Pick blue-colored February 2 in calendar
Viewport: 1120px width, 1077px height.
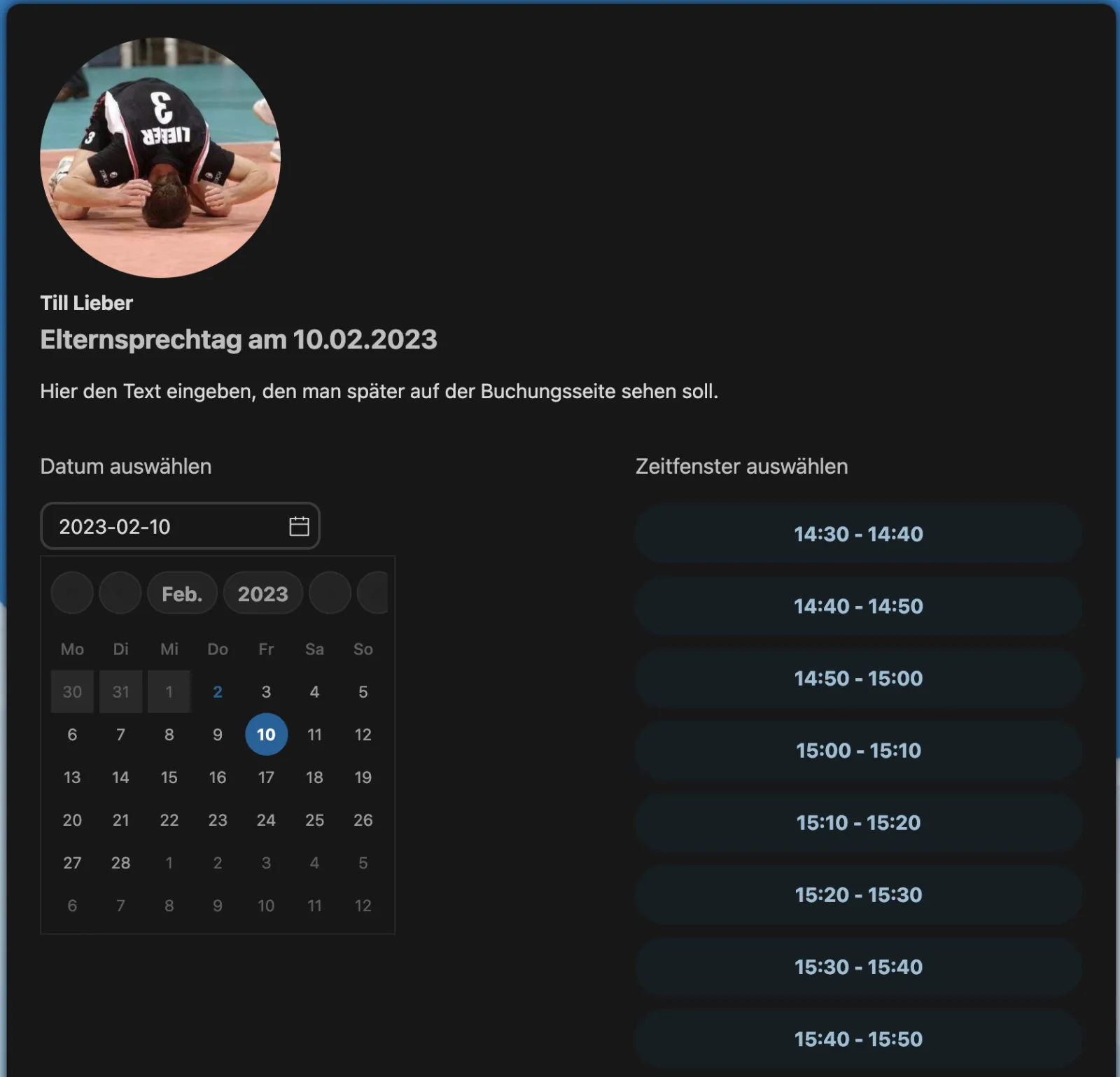point(218,691)
